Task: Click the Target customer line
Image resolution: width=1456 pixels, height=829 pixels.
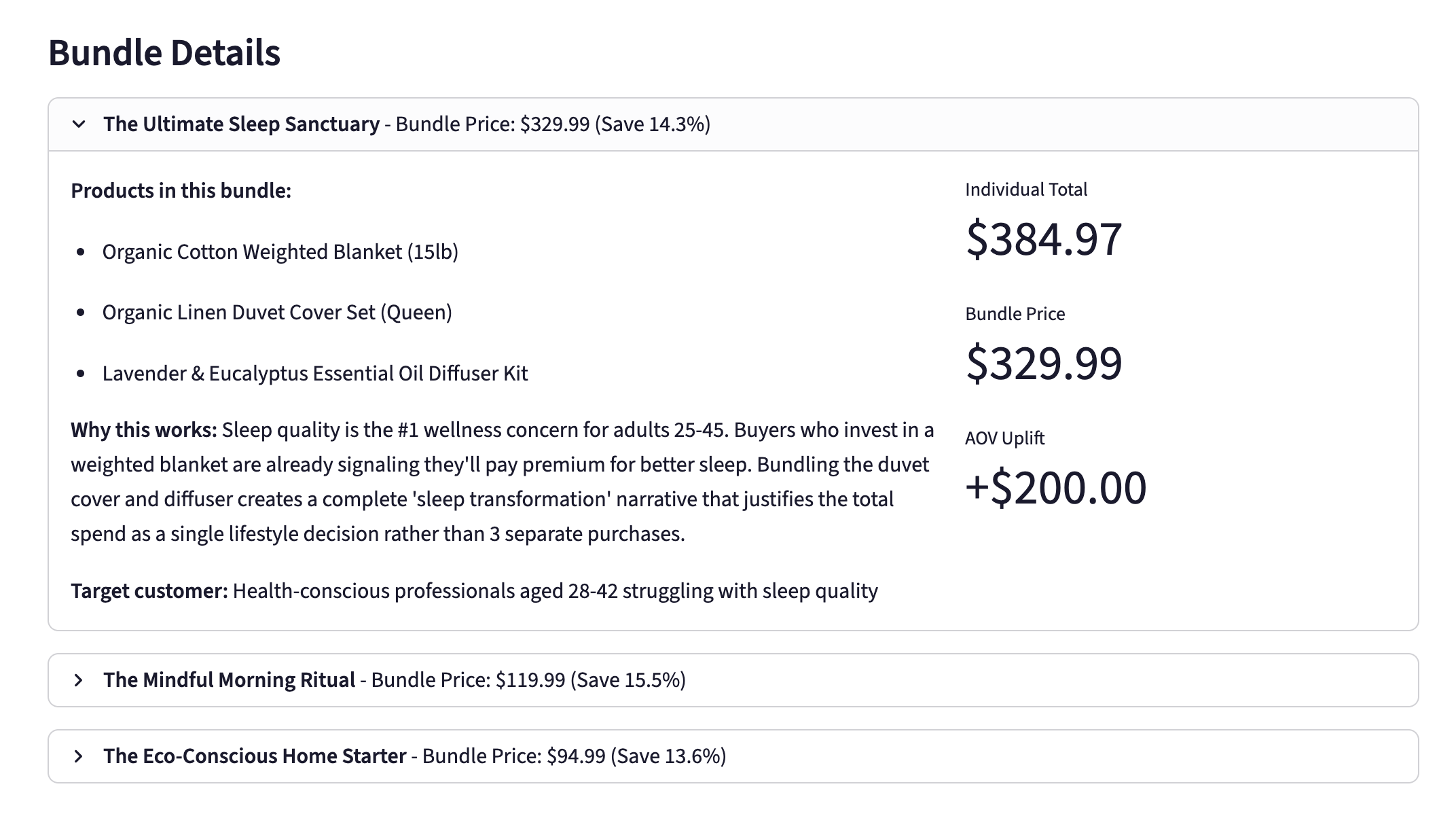Action: (474, 591)
